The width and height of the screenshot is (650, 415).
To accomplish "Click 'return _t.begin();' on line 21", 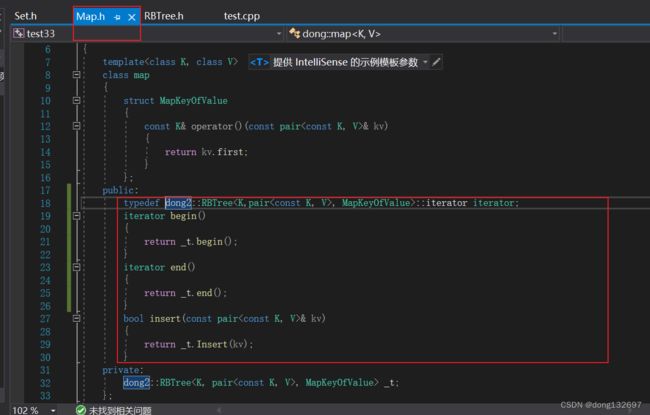I will click(191, 242).
